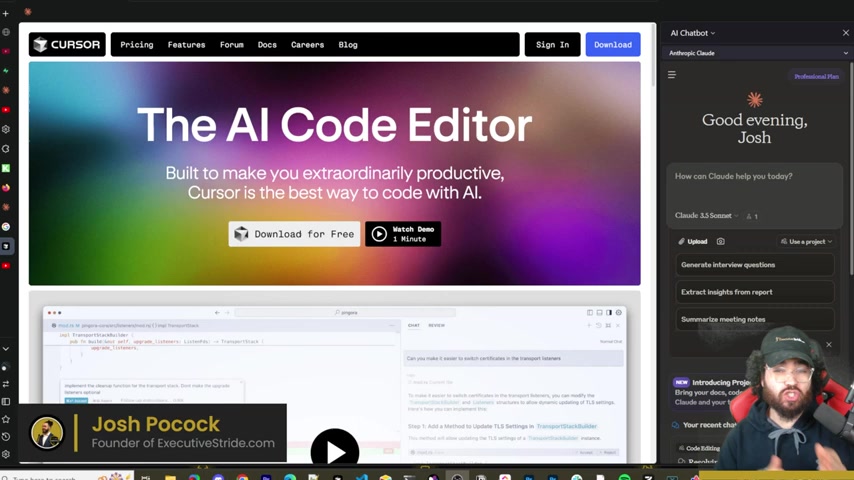Dismiss the suggestions with the small X

tap(828, 344)
